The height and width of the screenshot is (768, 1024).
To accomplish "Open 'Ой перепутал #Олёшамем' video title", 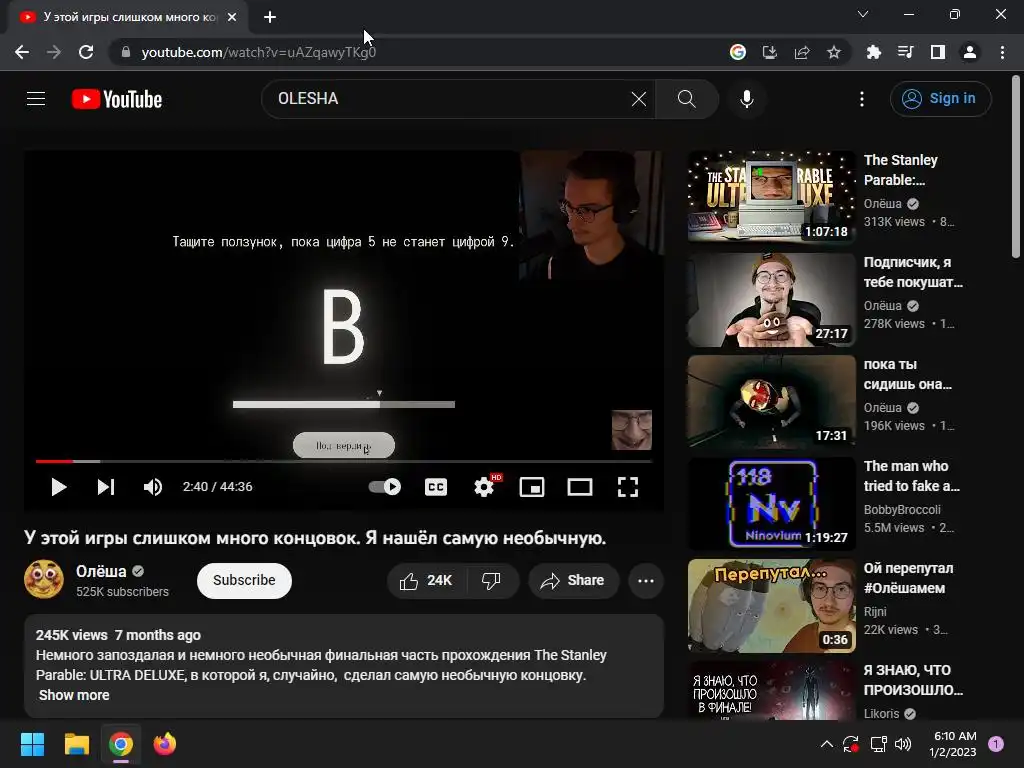I will click(908, 578).
